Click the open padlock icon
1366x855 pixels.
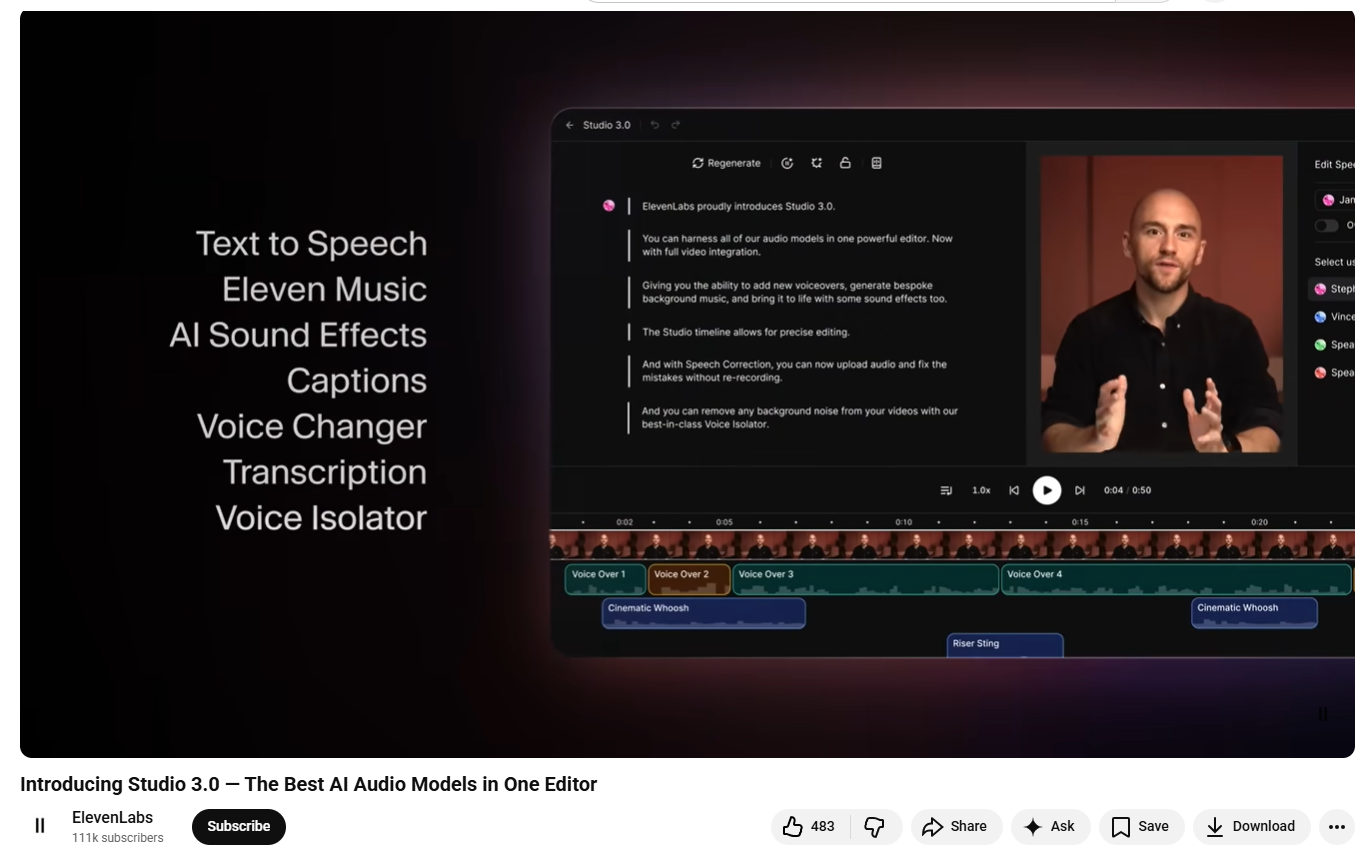tap(845, 163)
